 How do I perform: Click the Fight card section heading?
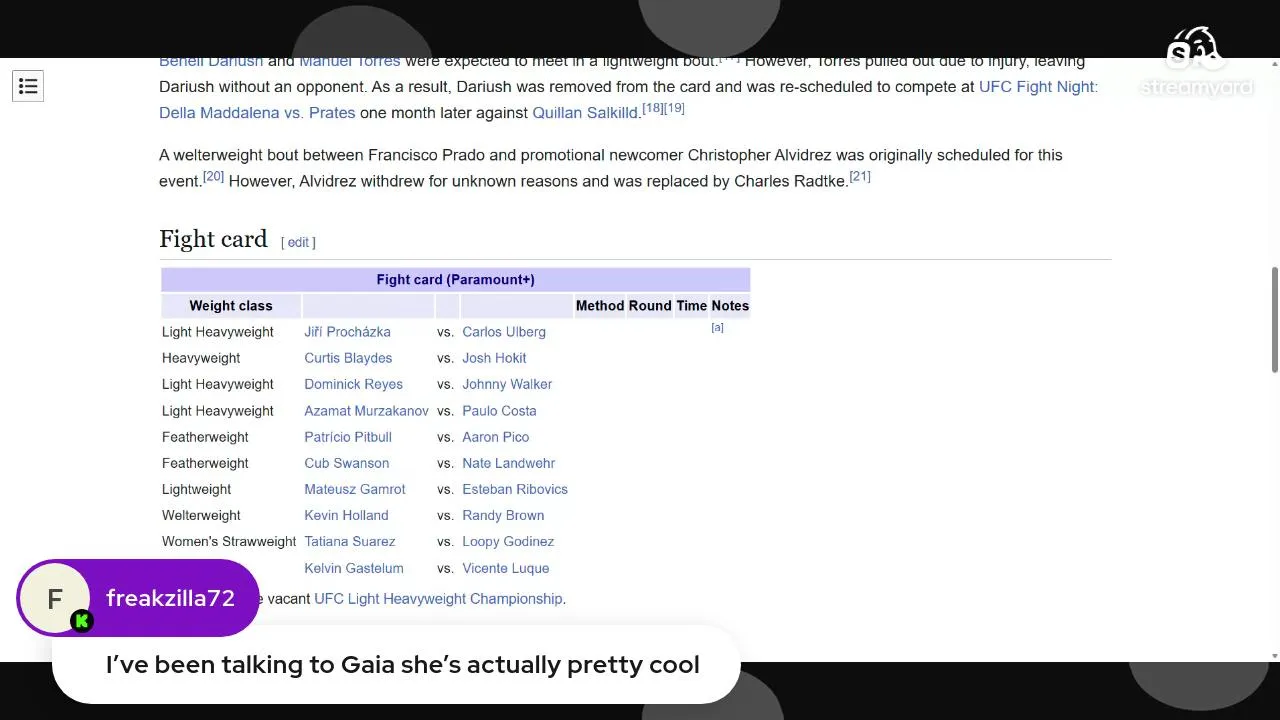[x=213, y=239]
